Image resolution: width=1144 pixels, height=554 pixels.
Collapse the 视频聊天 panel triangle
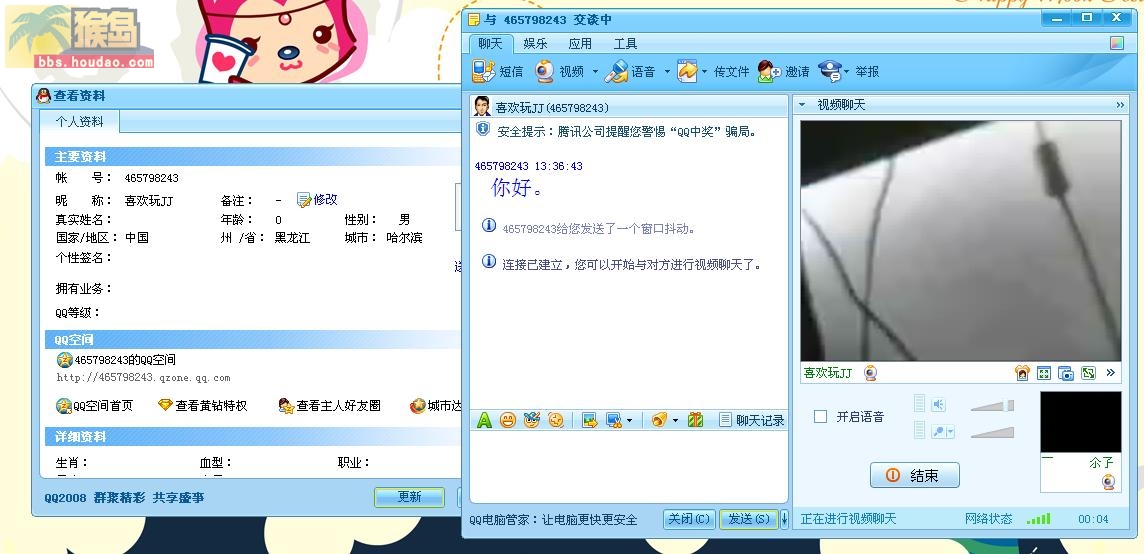pos(802,105)
